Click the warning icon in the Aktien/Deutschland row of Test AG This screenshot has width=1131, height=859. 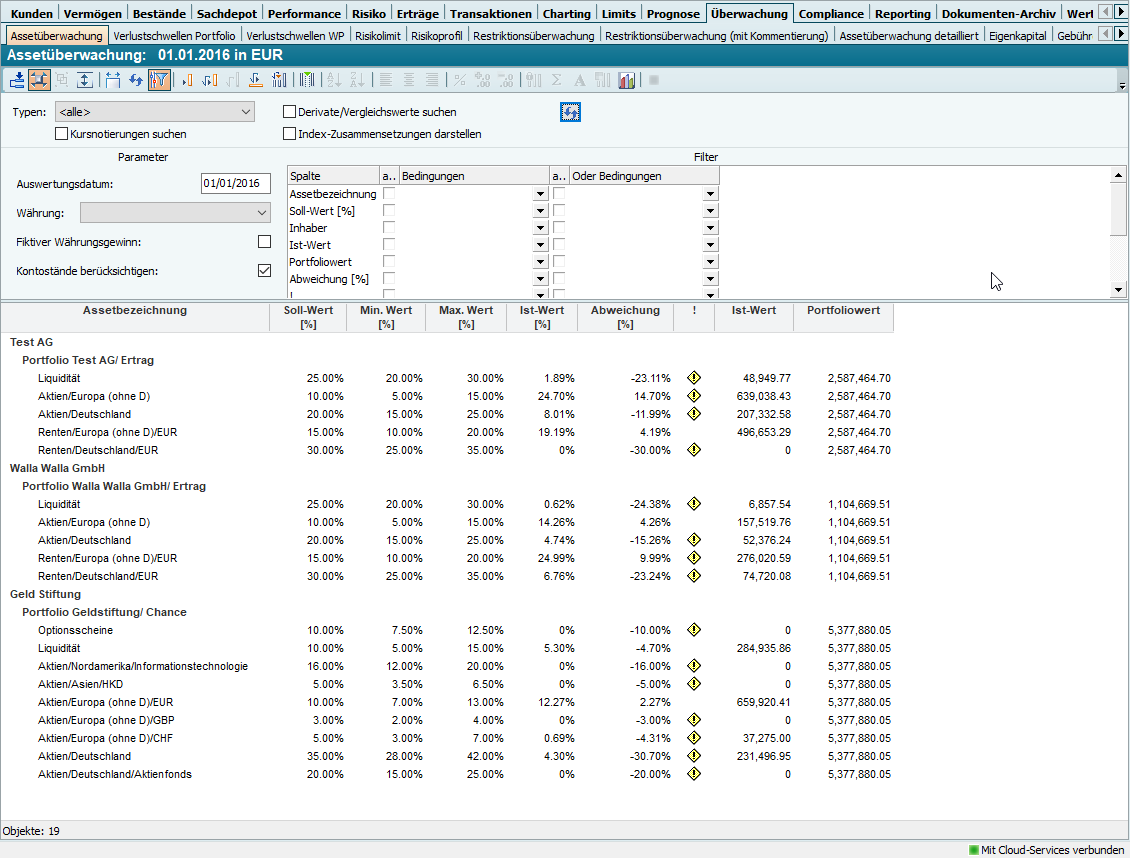tap(694, 414)
